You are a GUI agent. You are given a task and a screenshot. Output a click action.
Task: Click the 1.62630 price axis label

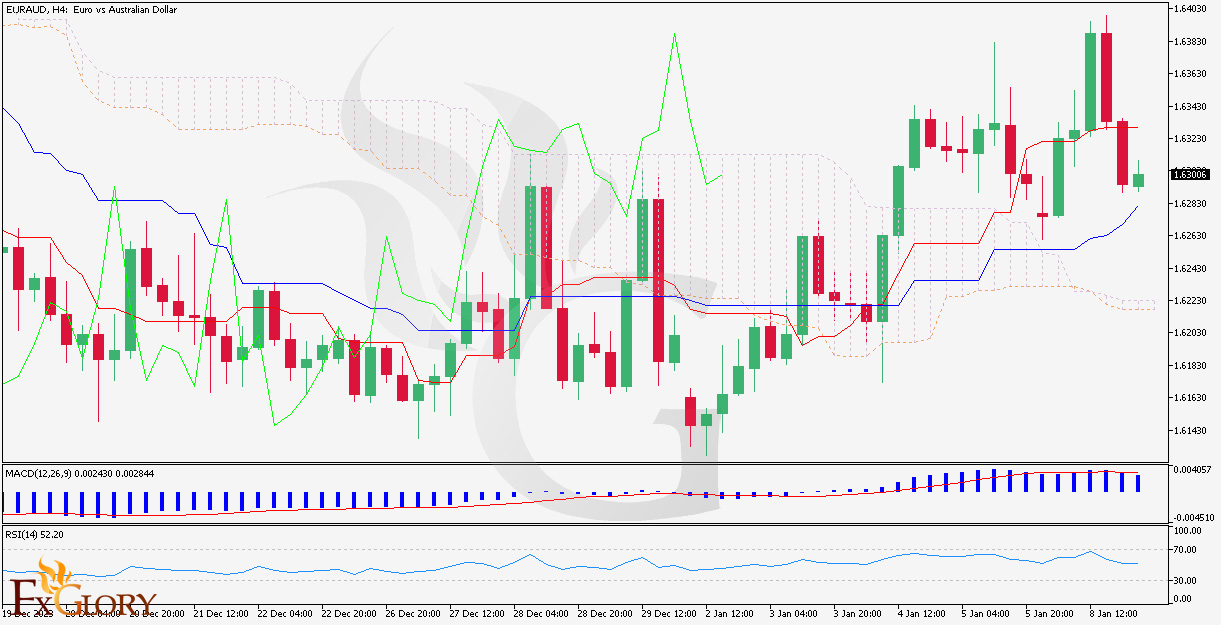tap(1192, 236)
